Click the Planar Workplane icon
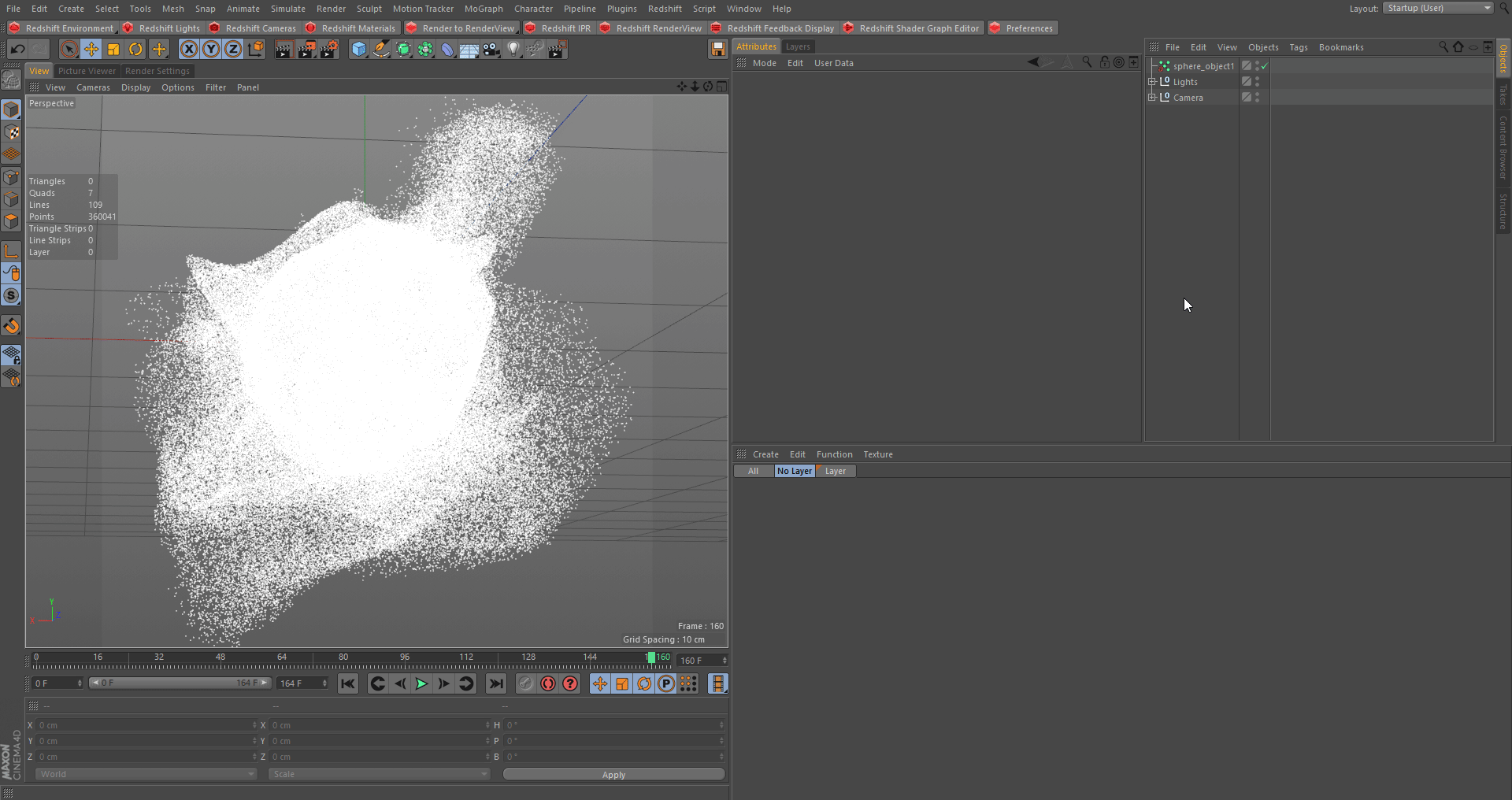The height and width of the screenshot is (800, 1512). 11,378
